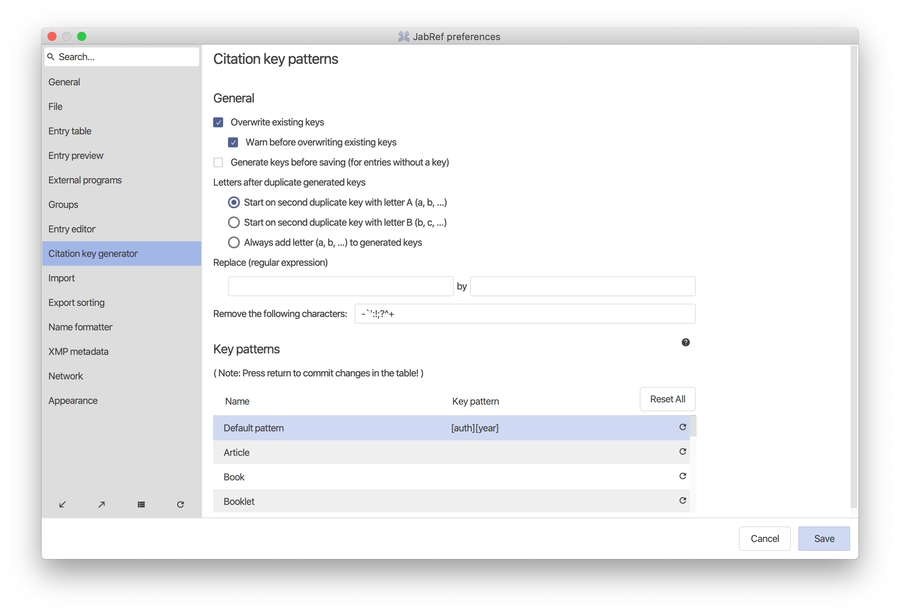900x614 pixels.
Task: Click the export preferences arrow icon
Action: (x=101, y=504)
